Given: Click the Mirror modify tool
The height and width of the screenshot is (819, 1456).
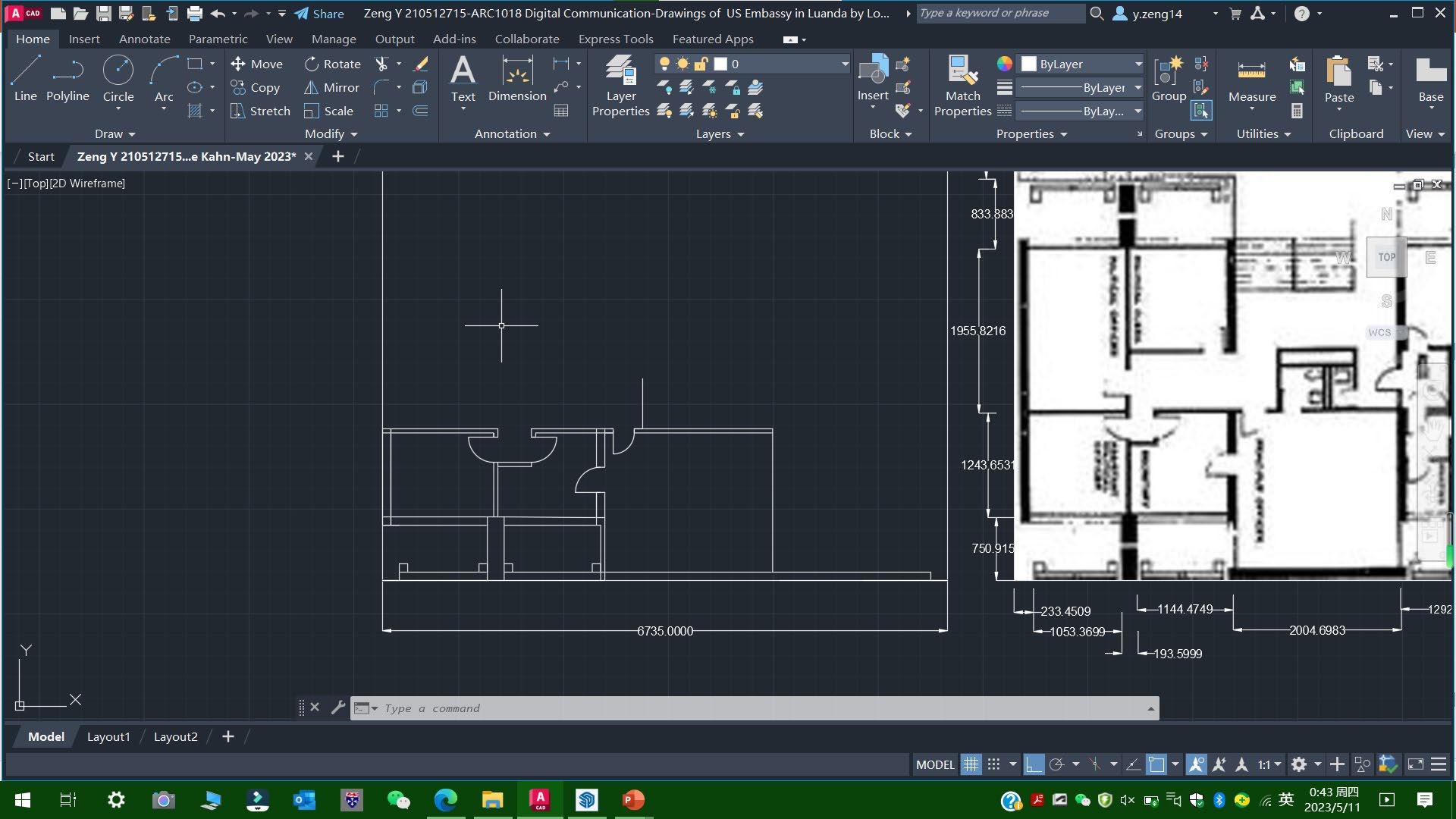Looking at the screenshot, I should 331,88.
